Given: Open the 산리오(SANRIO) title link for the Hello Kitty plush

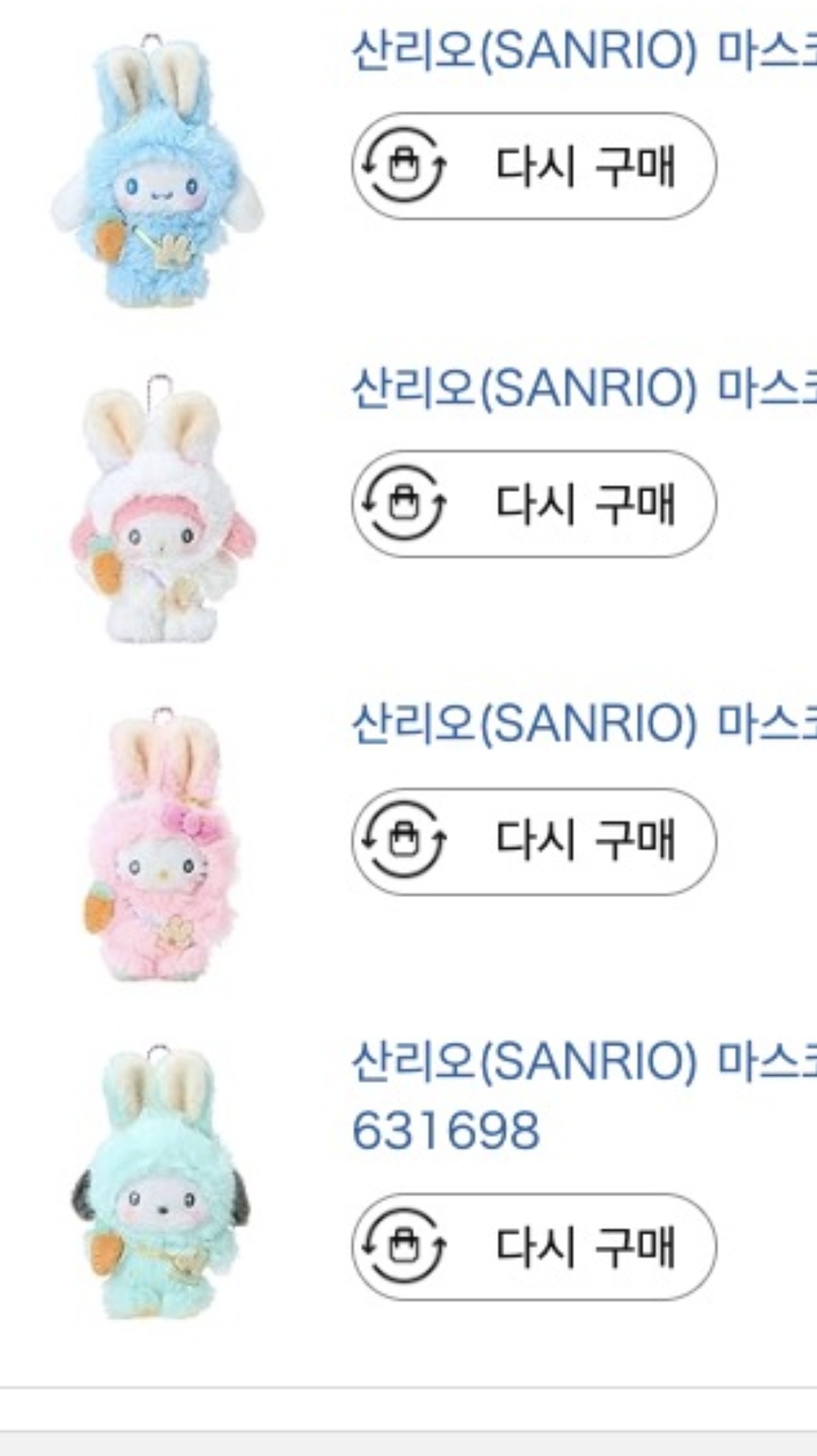Looking at the screenshot, I should click(x=584, y=725).
